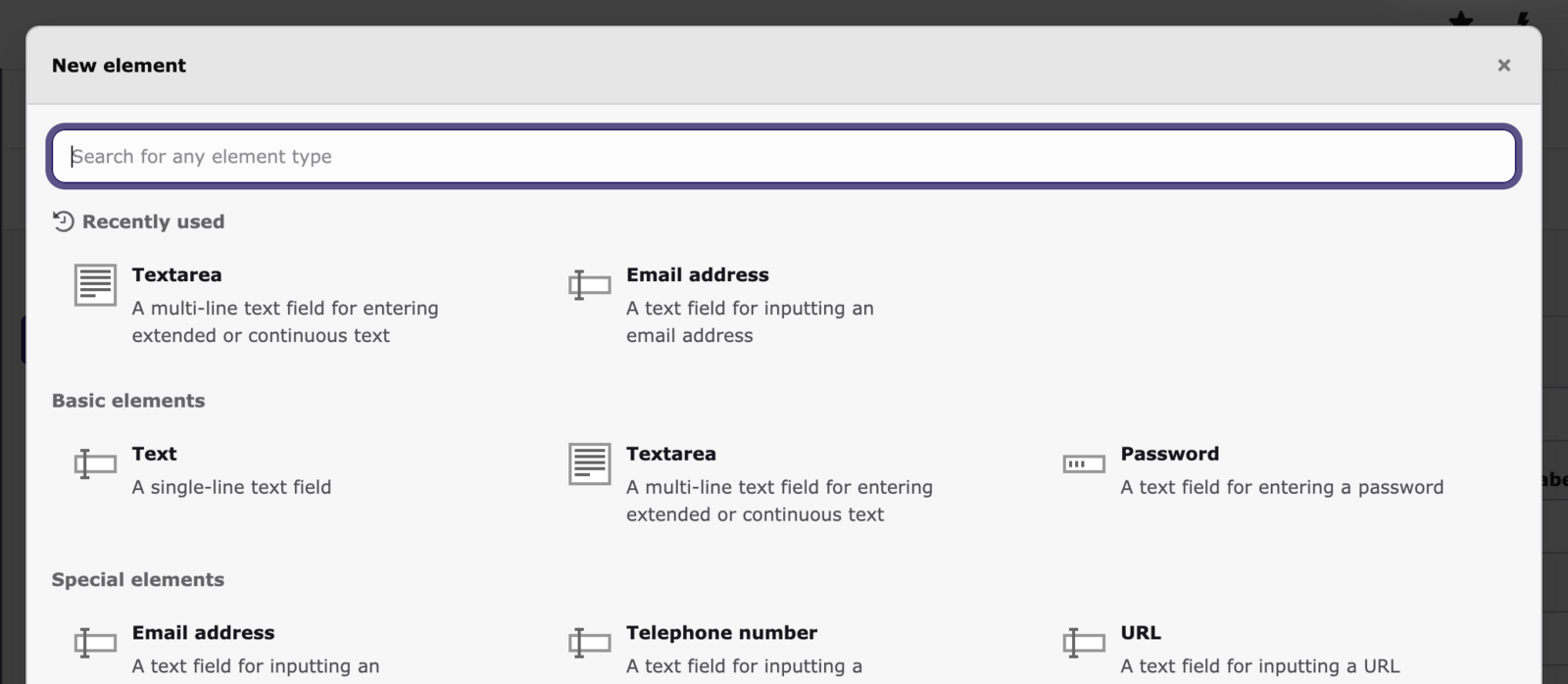
Task: Click the Text element icon in Basic elements
Action: coord(95,464)
